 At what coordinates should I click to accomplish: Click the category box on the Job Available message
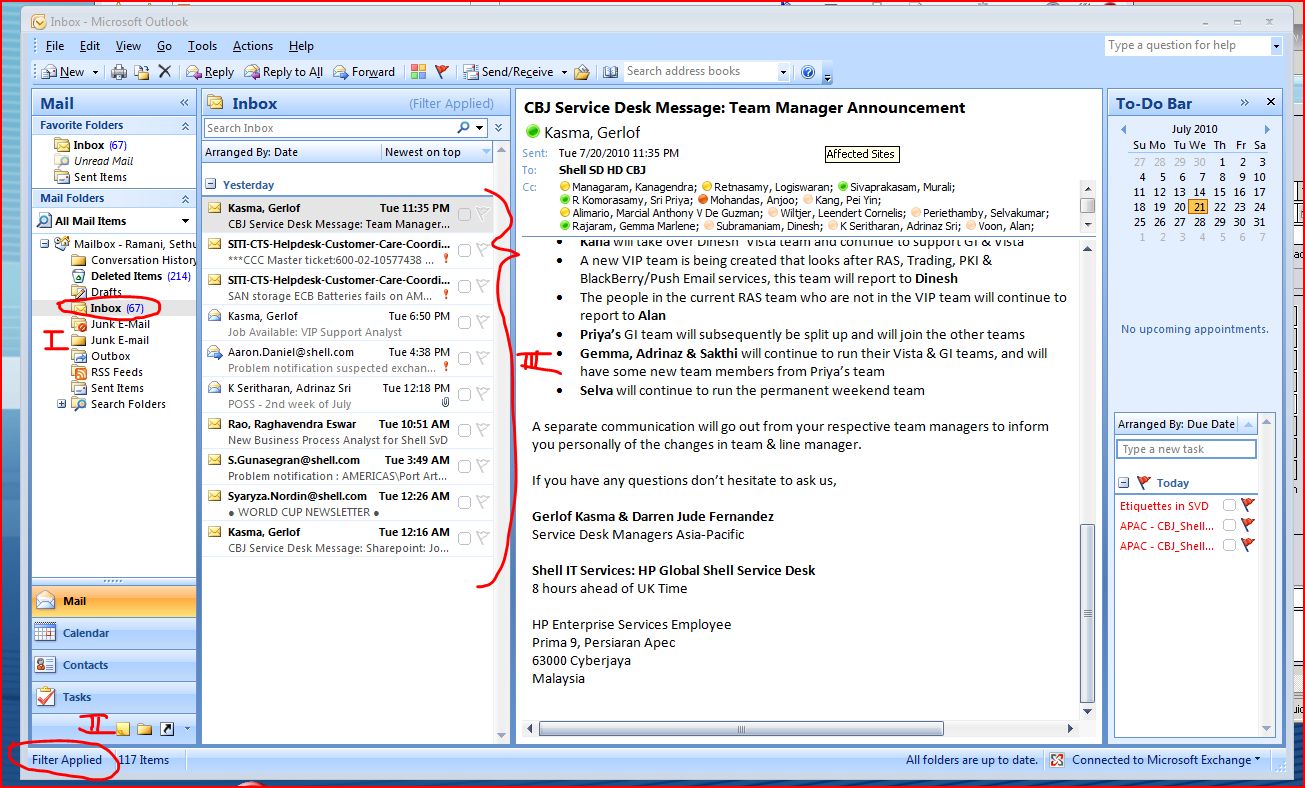pos(464,322)
